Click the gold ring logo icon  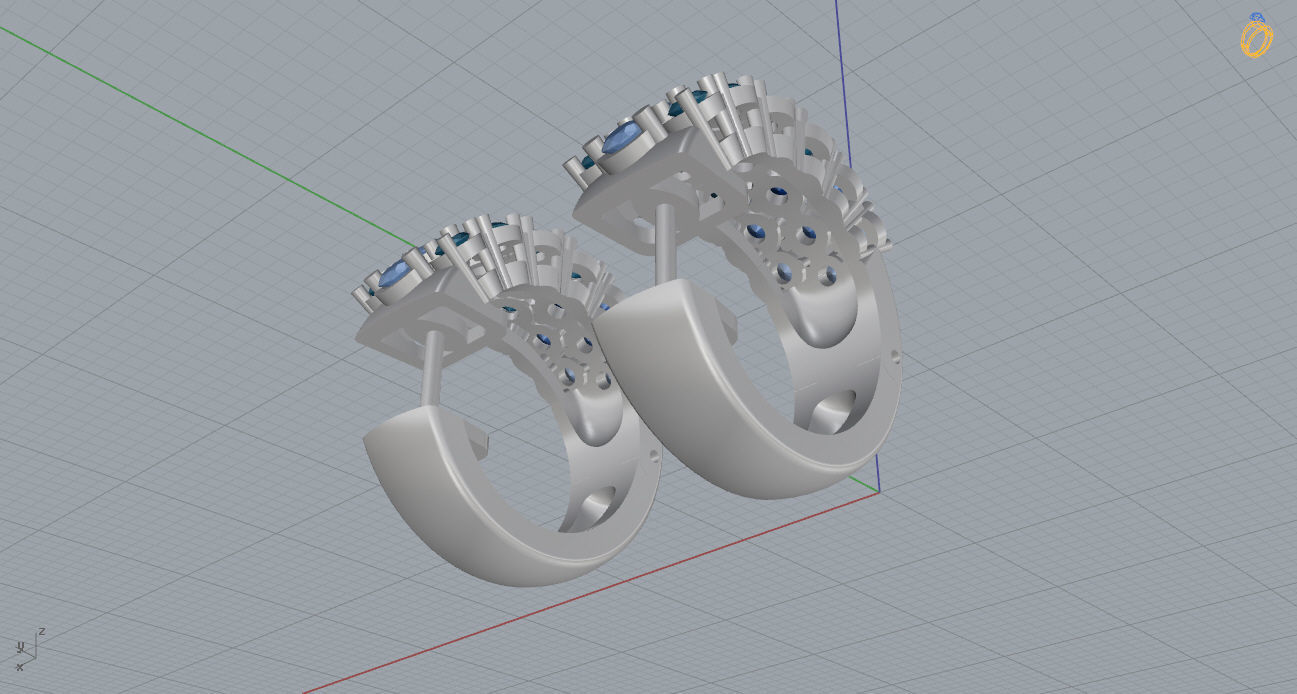coord(1256,35)
